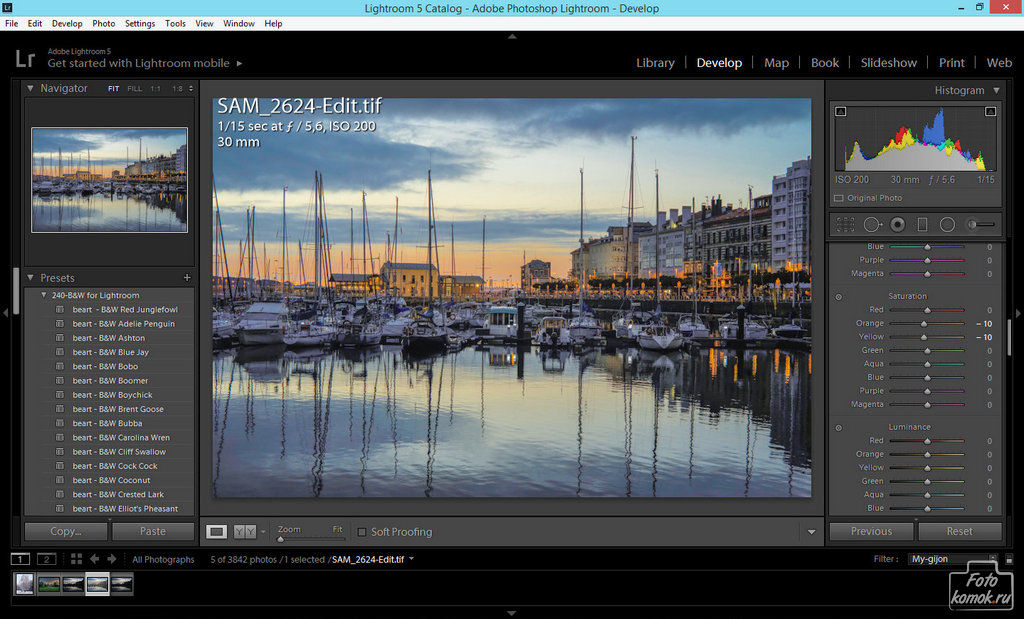This screenshot has height=619, width=1024.
Task: Switch to the Library module
Action: (x=655, y=63)
